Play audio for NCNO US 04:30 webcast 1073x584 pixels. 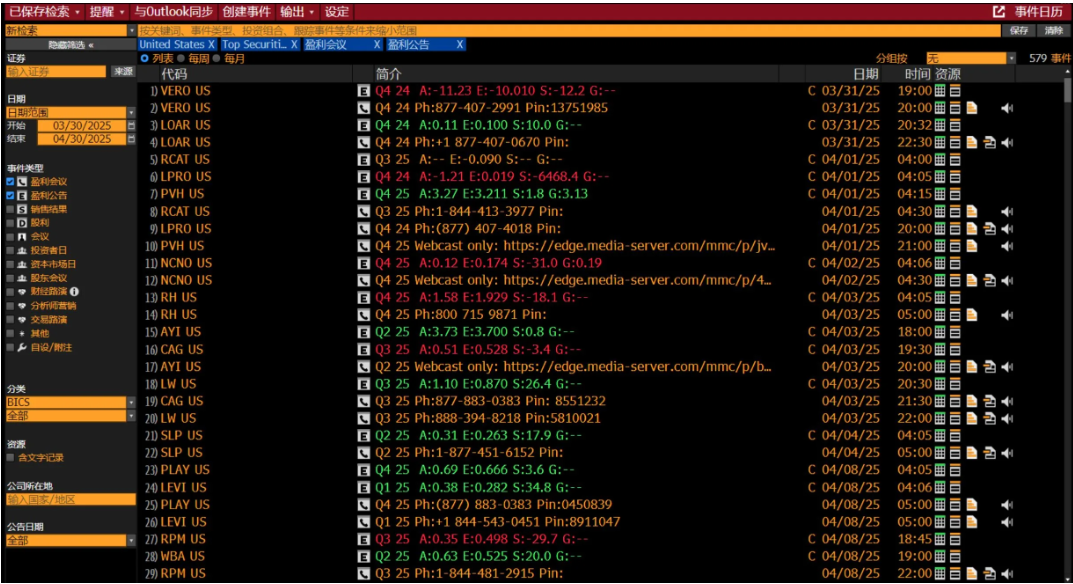1007,281
